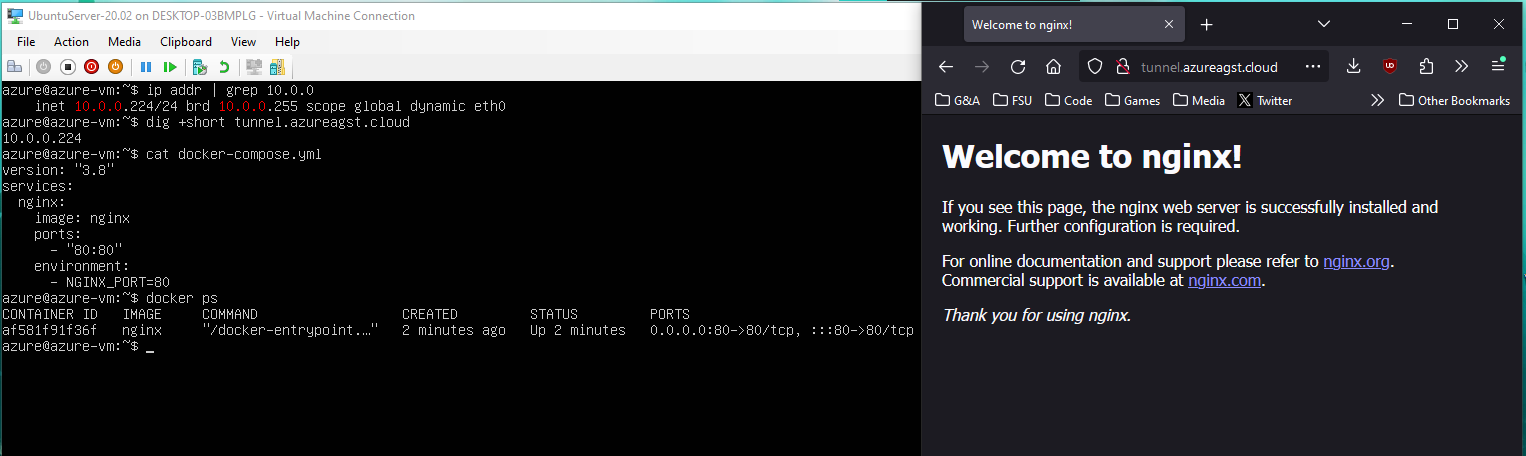Open the page actions three-dot menu
Viewport: 1526px width, 456px height.
(x=1313, y=67)
